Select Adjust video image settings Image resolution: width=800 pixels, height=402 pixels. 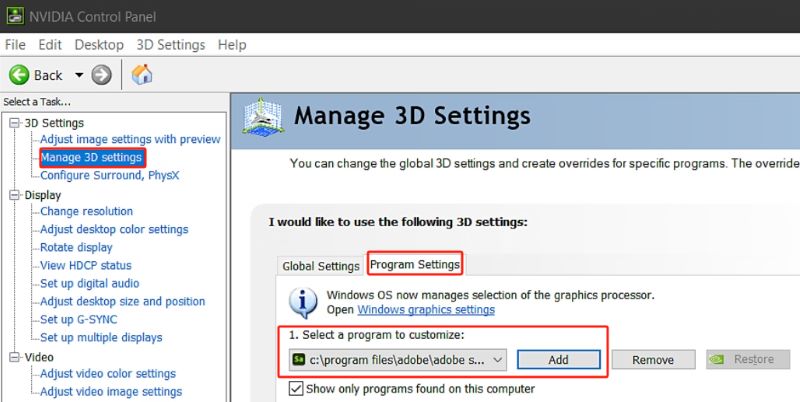point(111,392)
